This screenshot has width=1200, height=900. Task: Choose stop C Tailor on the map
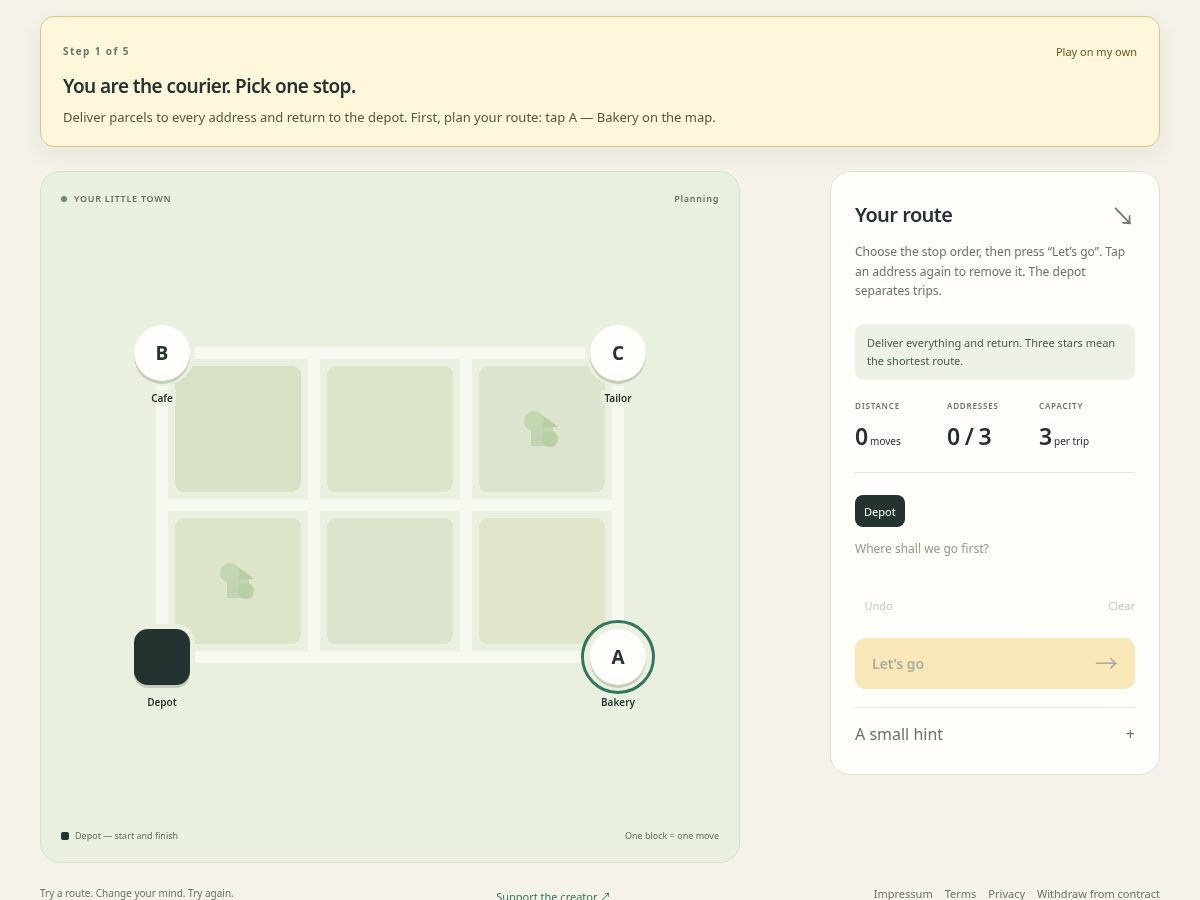click(618, 353)
